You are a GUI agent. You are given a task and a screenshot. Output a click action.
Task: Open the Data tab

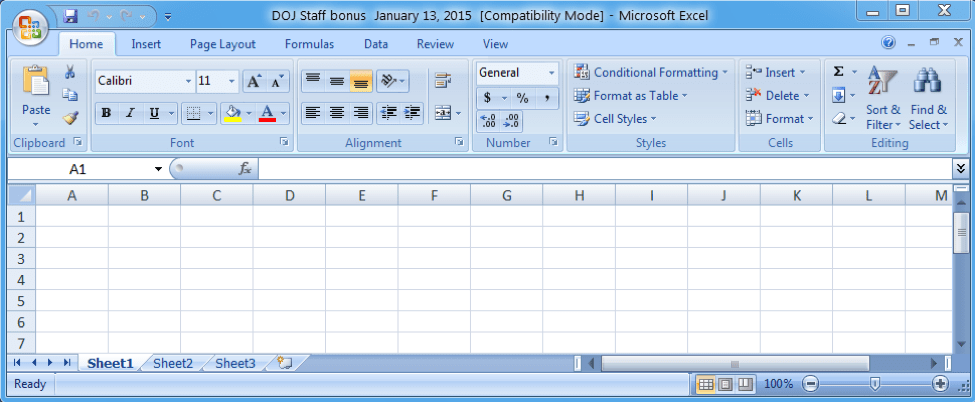[376, 44]
